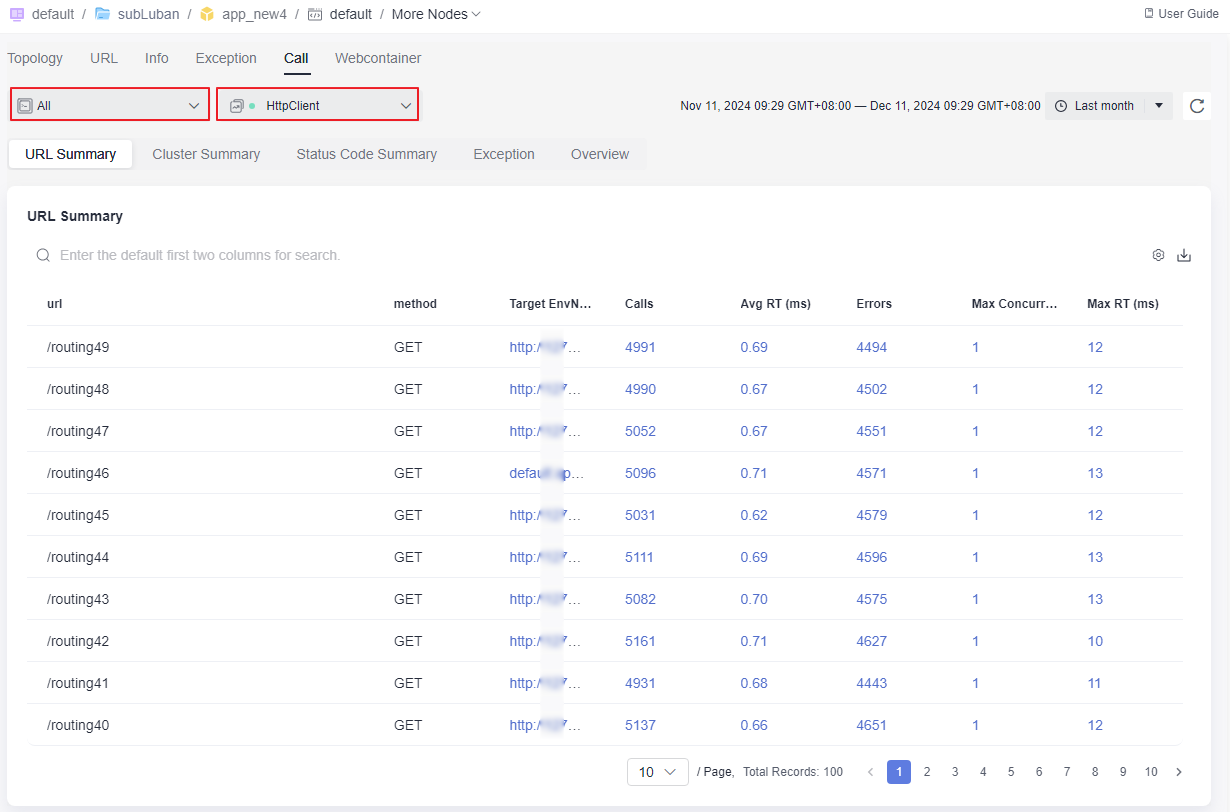Viewport: 1230px width, 812px height.
Task: Click the app_new4 cube icon
Action: (x=207, y=14)
